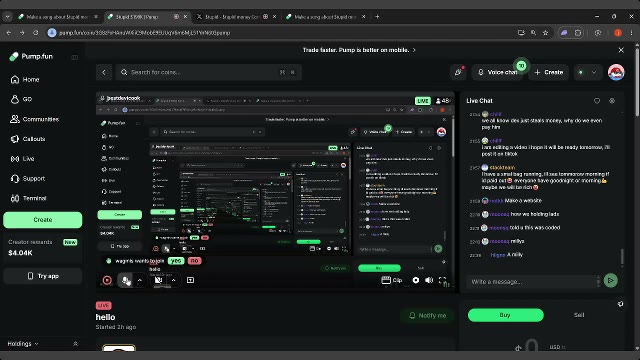
Task: Collapse the sidebar using the panel icon
Action: click(75, 57)
